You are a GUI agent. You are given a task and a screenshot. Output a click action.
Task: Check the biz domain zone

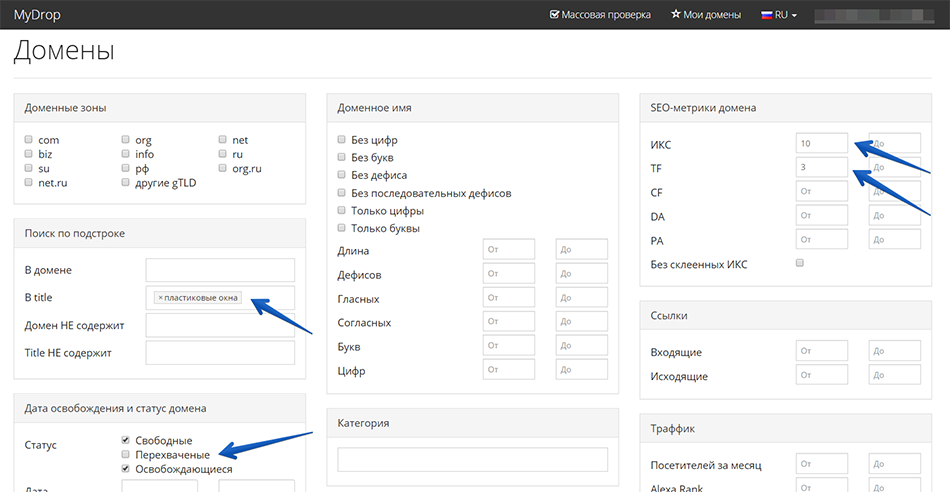coord(28,154)
